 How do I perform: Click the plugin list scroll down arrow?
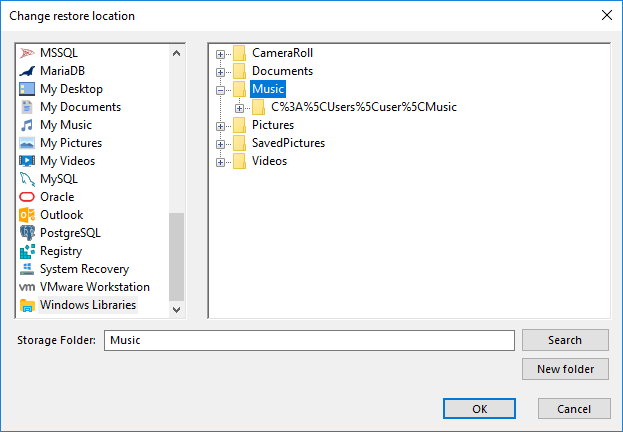177,309
